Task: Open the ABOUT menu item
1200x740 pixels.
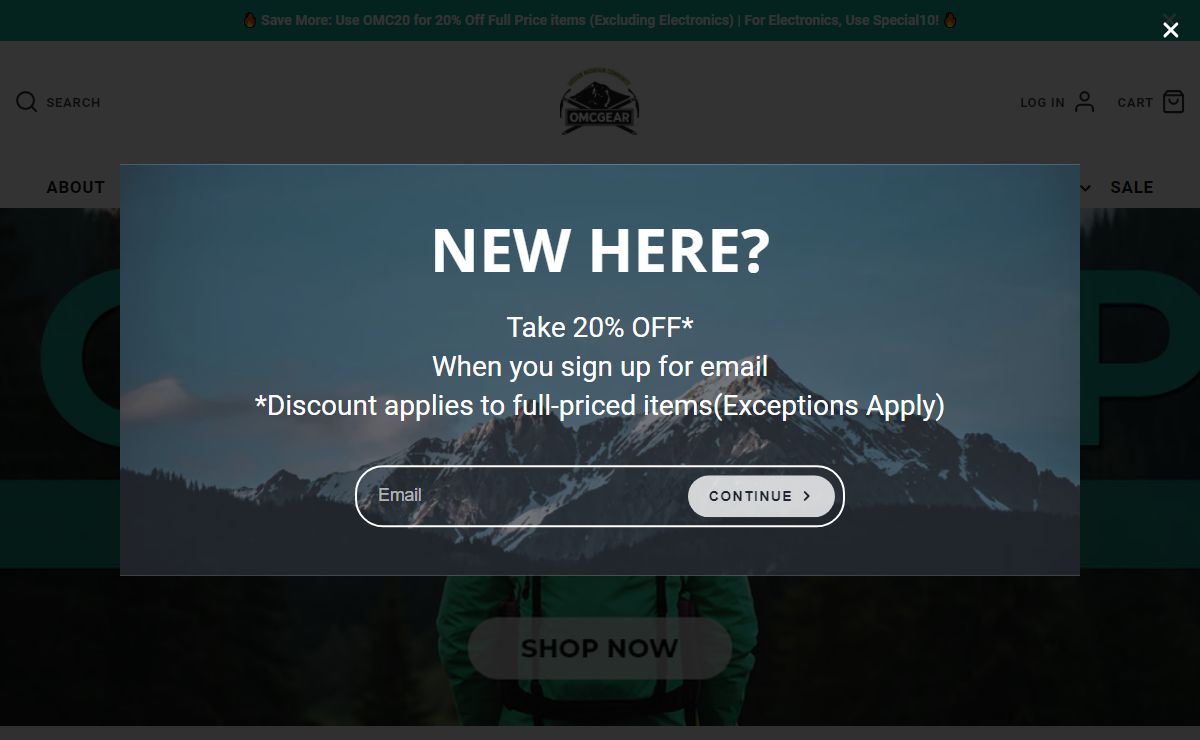Action: [x=76, y=187]
